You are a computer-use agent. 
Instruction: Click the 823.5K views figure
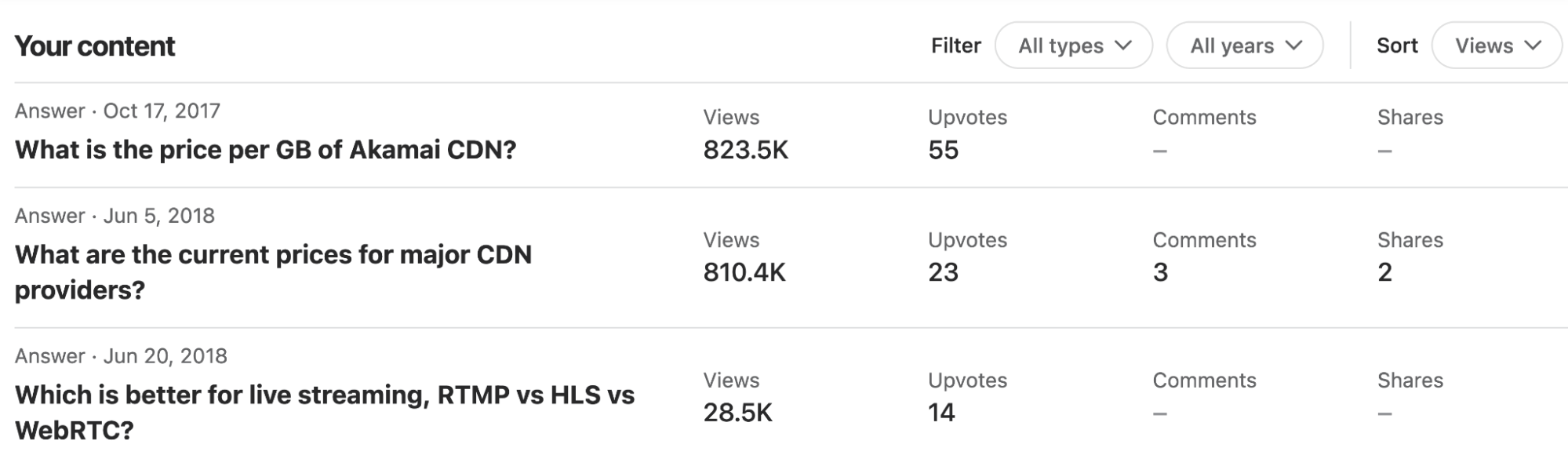742,150
